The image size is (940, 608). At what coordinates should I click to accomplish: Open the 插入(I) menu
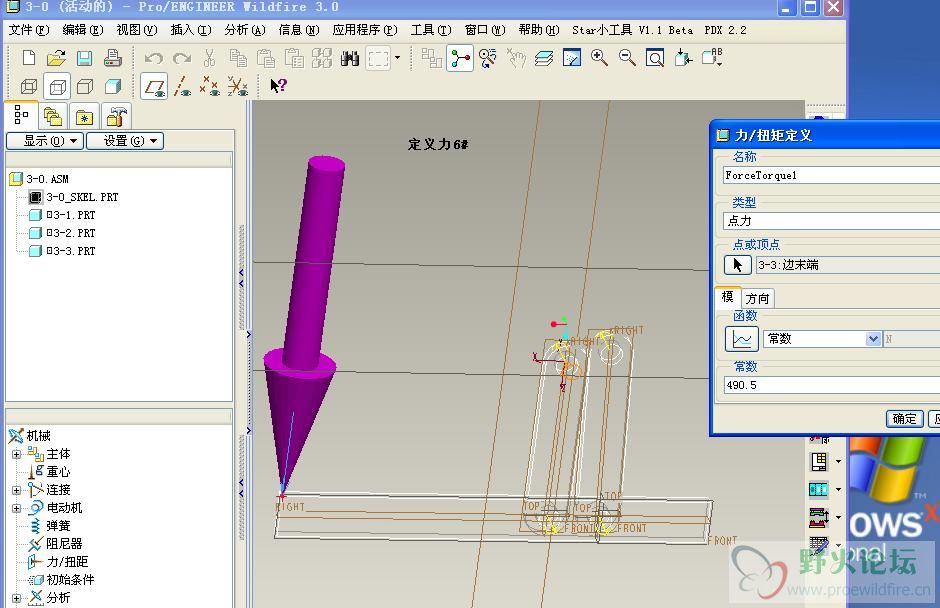click(191, 30)
